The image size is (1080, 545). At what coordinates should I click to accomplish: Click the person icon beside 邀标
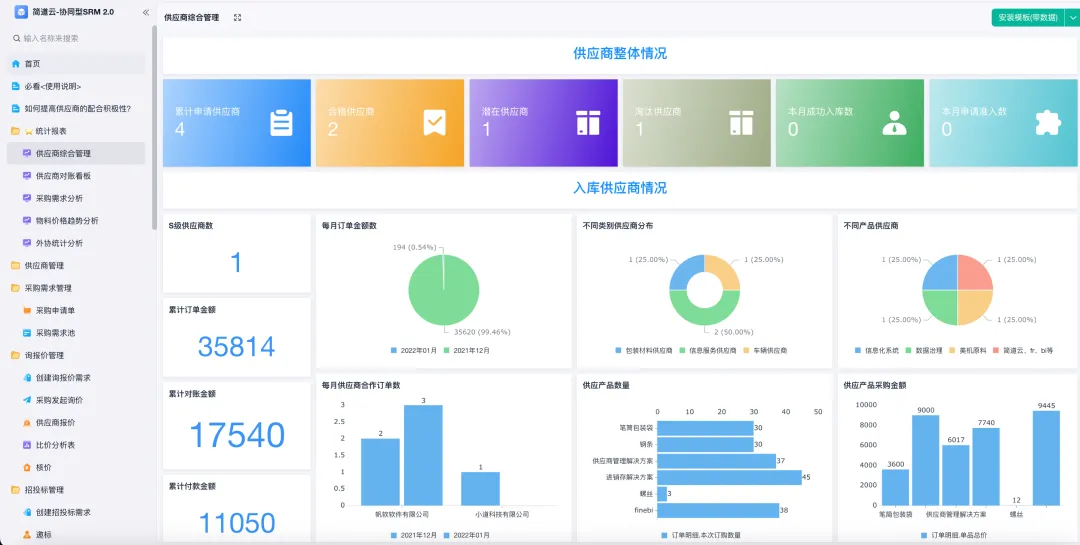pos(27,534)
